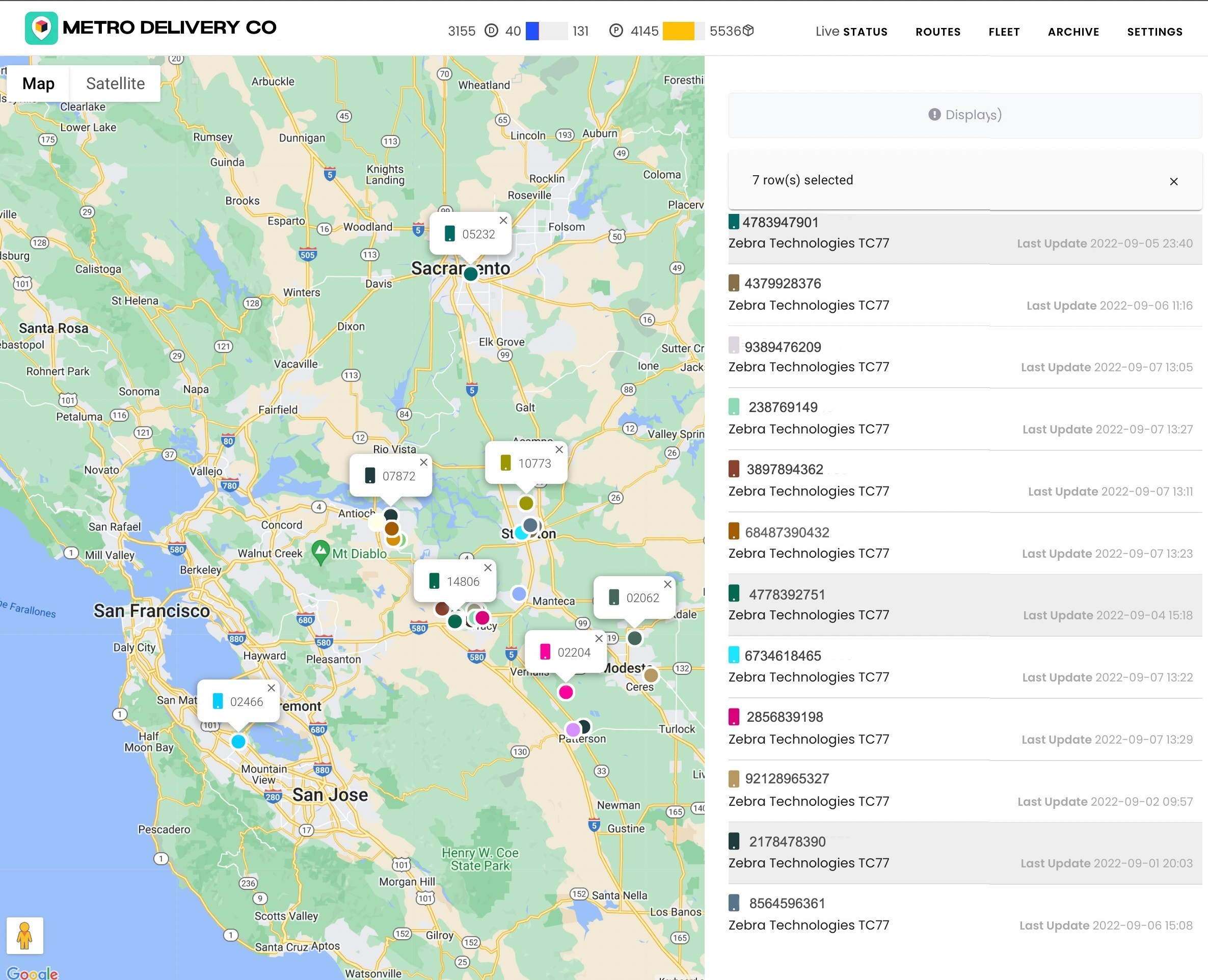Open Street View pegman control

click(24, 935)
